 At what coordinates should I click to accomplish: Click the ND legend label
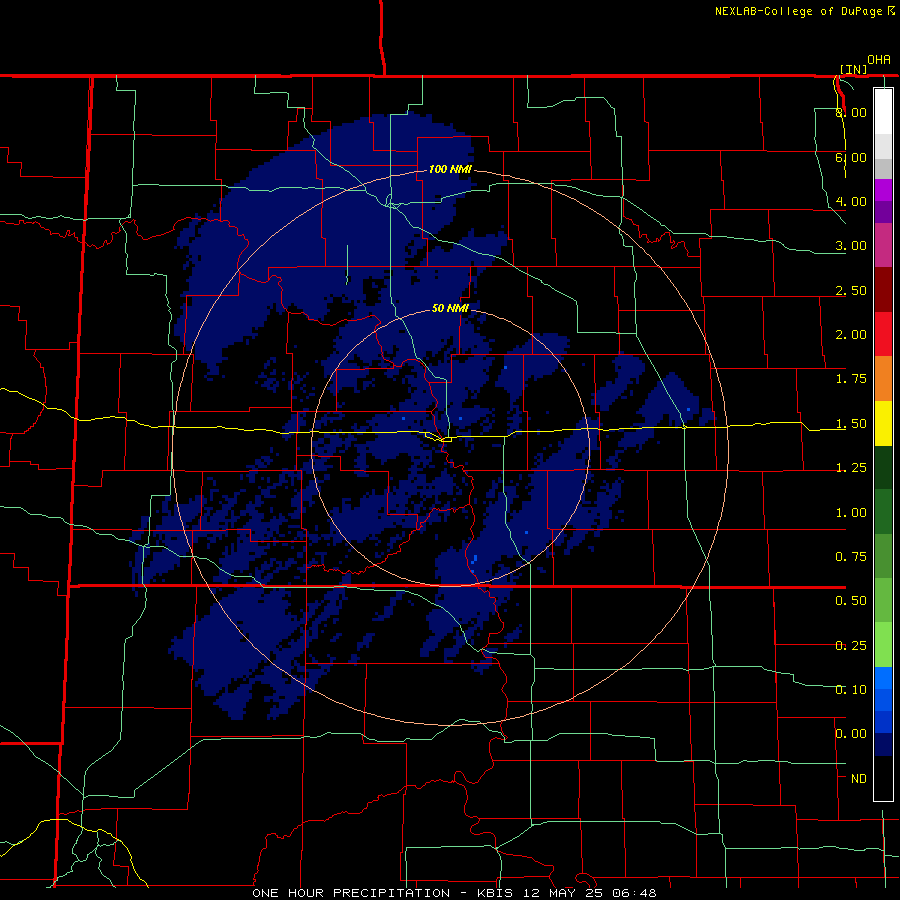point(859,779)
